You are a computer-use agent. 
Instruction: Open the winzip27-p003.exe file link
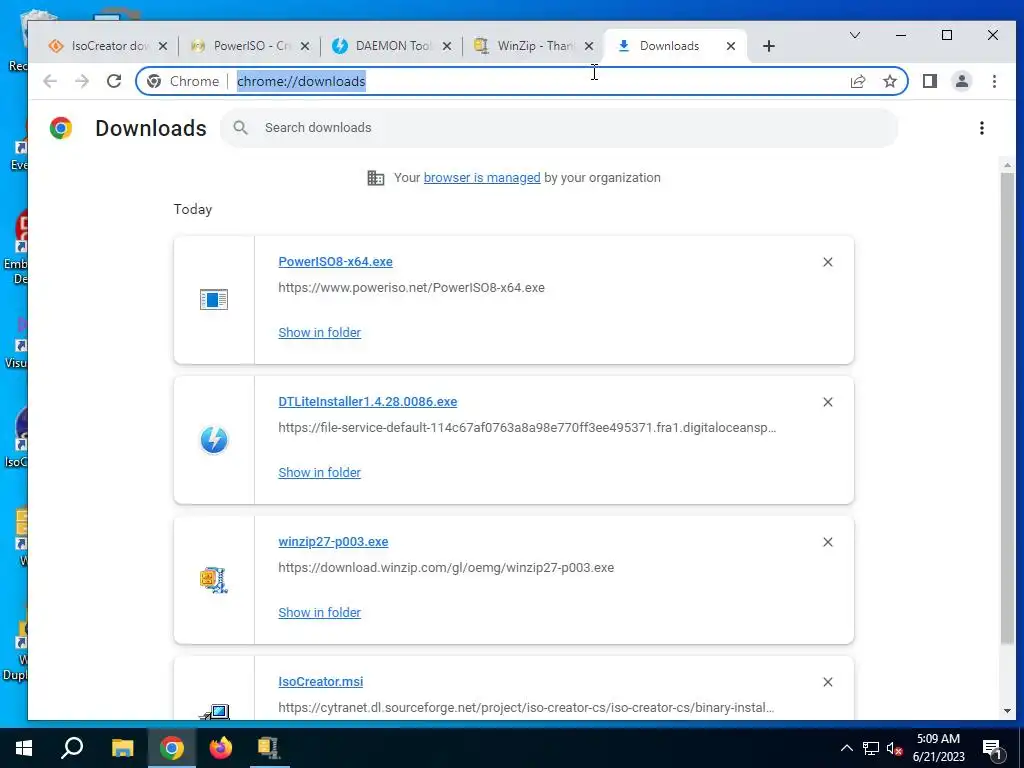pos(333,541)
